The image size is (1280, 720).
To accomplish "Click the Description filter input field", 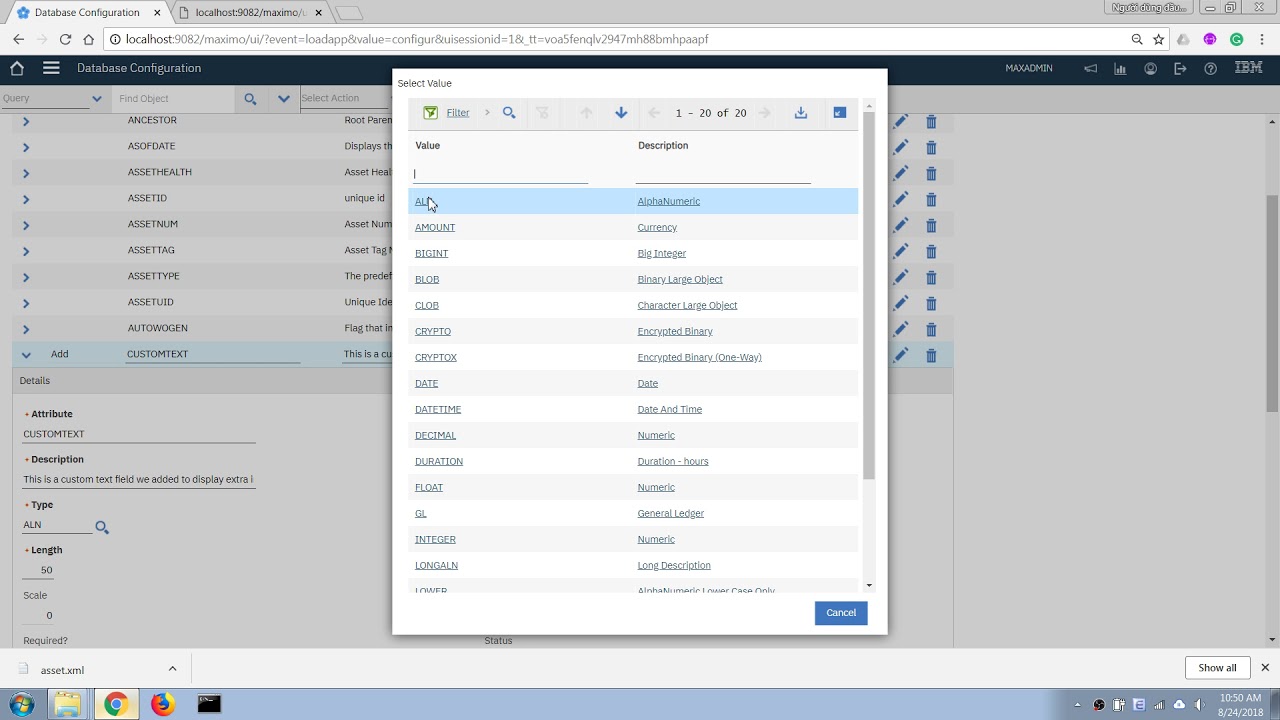I will coord(723,174).
